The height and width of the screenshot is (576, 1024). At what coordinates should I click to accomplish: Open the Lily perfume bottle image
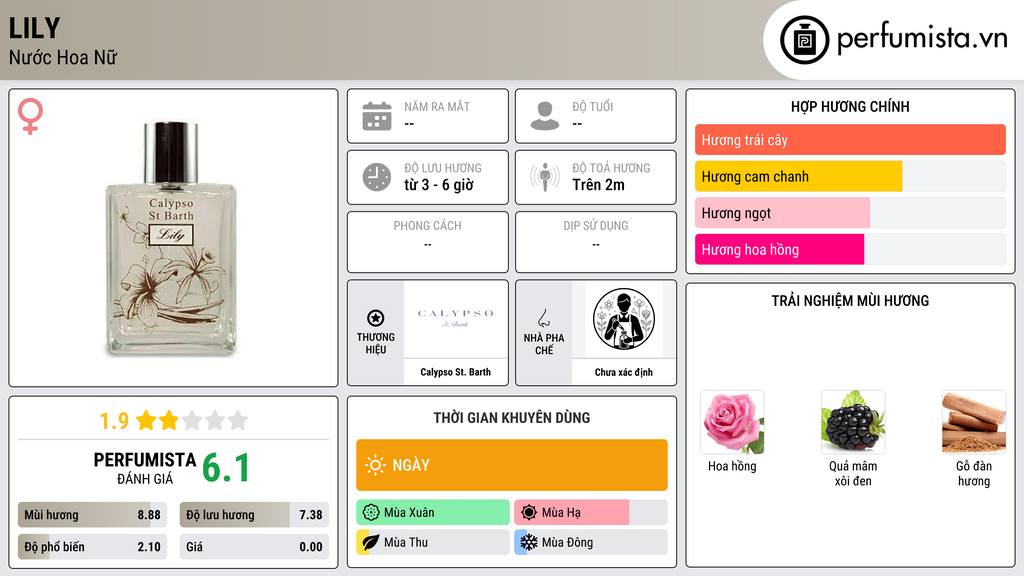pyautogui.click(x=171, y=238)
